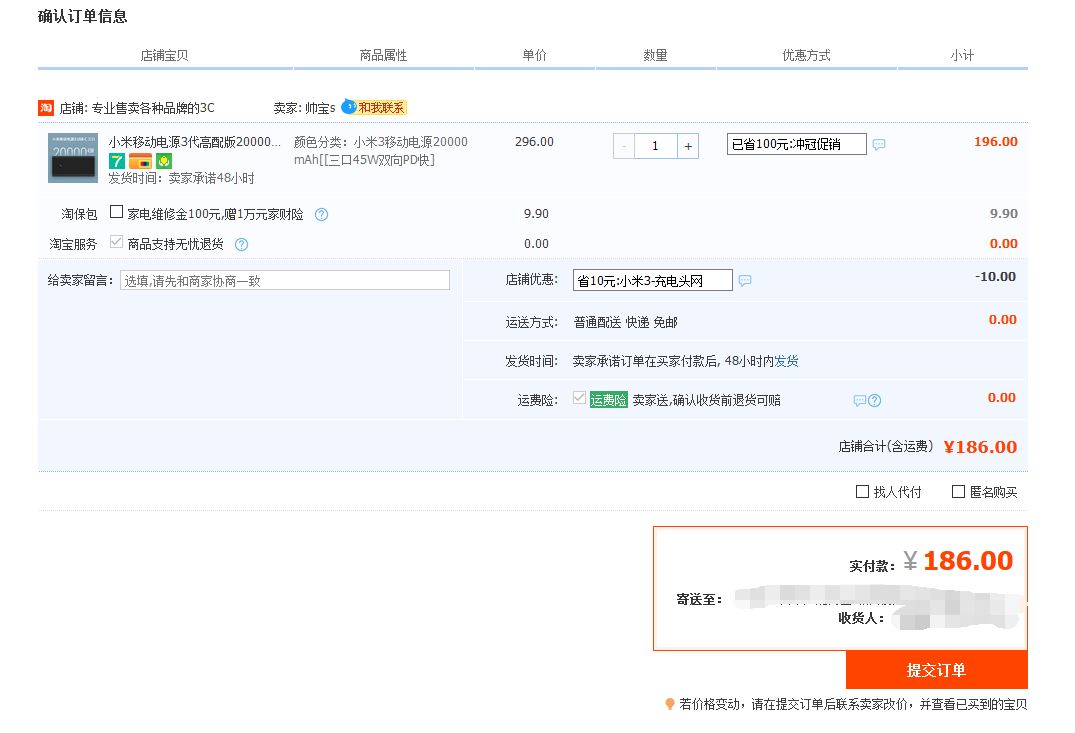Click the 颜色分类 product attribute text
This screenshot has height=733, width=1075.
click(381, 151)
